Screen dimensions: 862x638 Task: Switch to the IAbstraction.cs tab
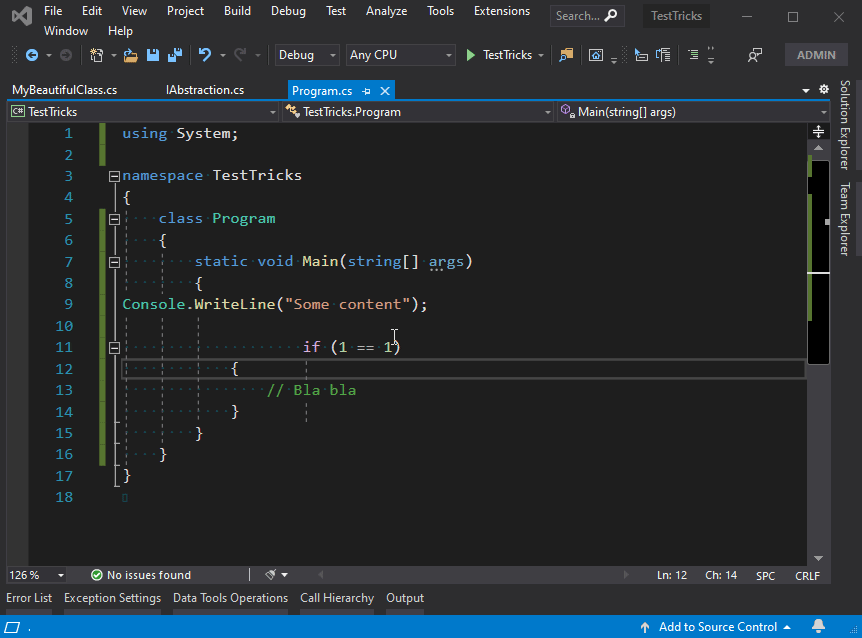point(205,90)
